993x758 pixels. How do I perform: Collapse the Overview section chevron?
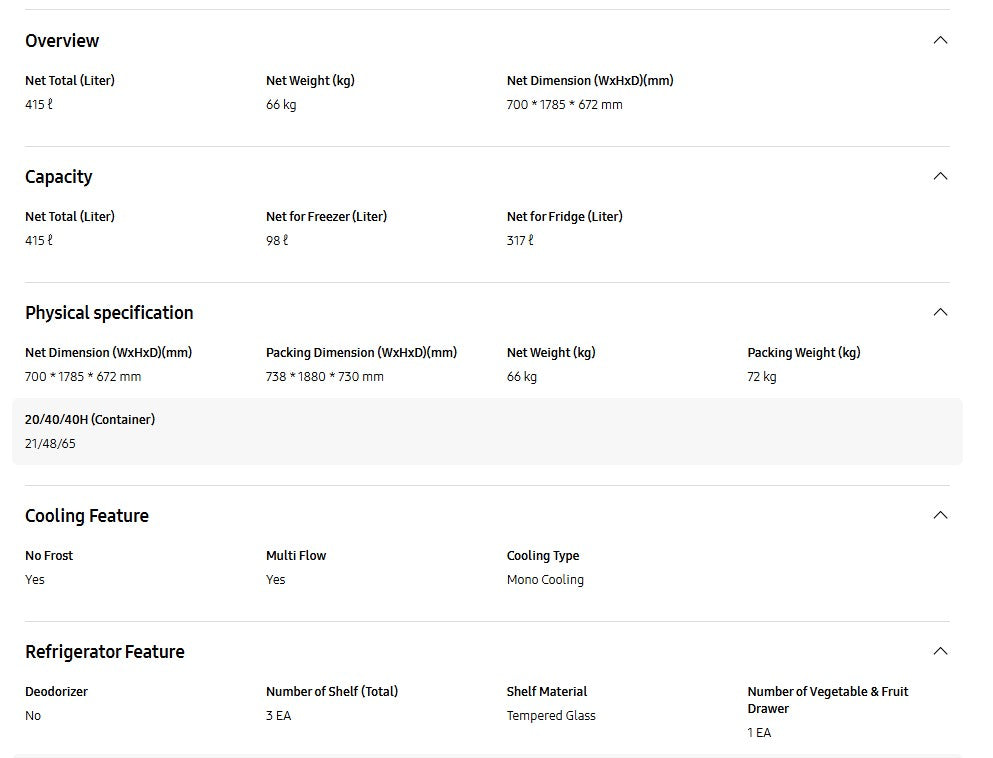pos(939,40)
